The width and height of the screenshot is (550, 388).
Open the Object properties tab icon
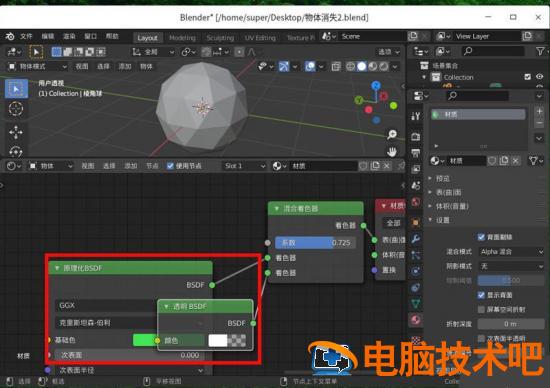tap(416, 222)
